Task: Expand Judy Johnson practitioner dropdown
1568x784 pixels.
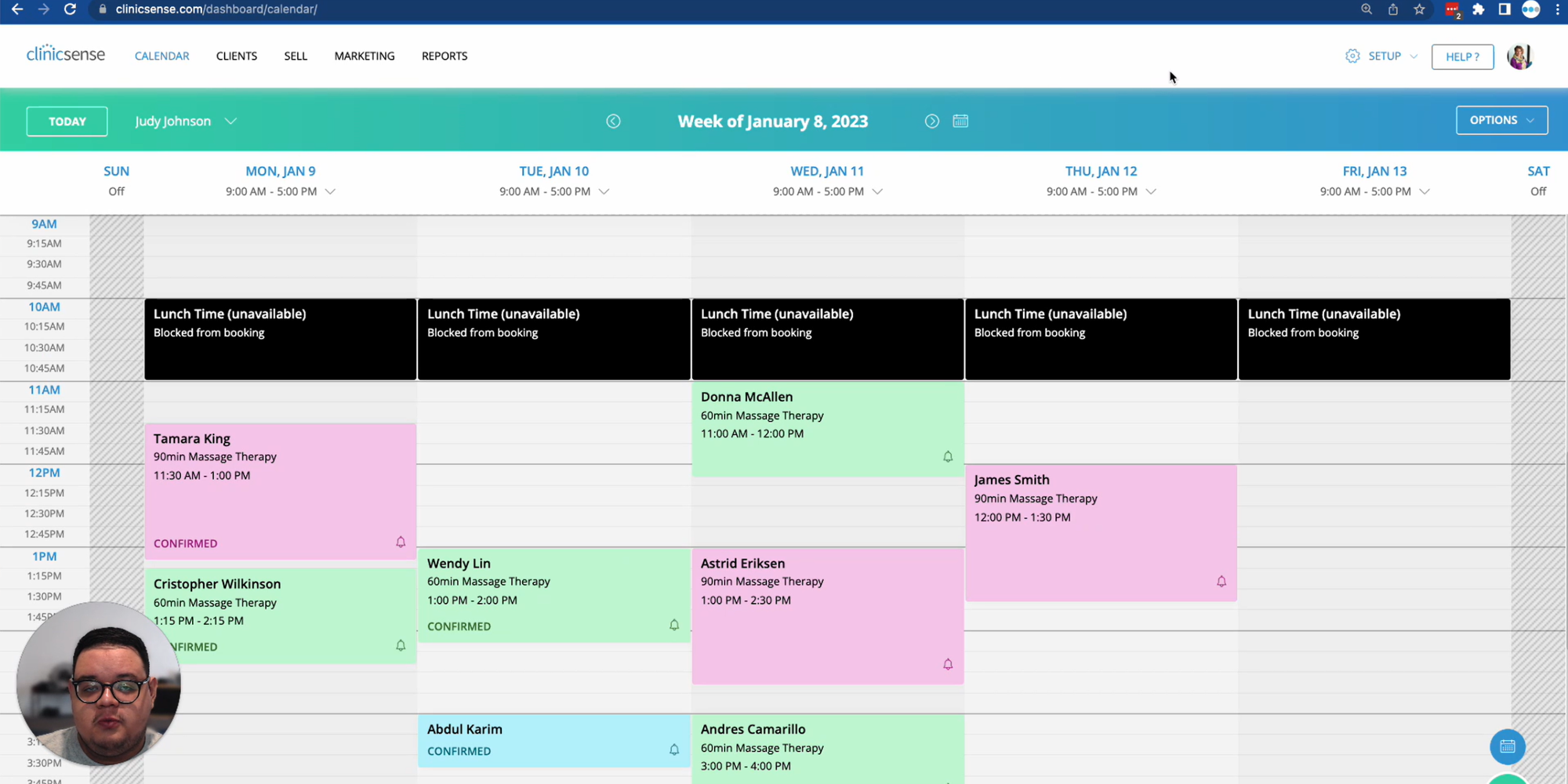Action: [x=186, y=121]
